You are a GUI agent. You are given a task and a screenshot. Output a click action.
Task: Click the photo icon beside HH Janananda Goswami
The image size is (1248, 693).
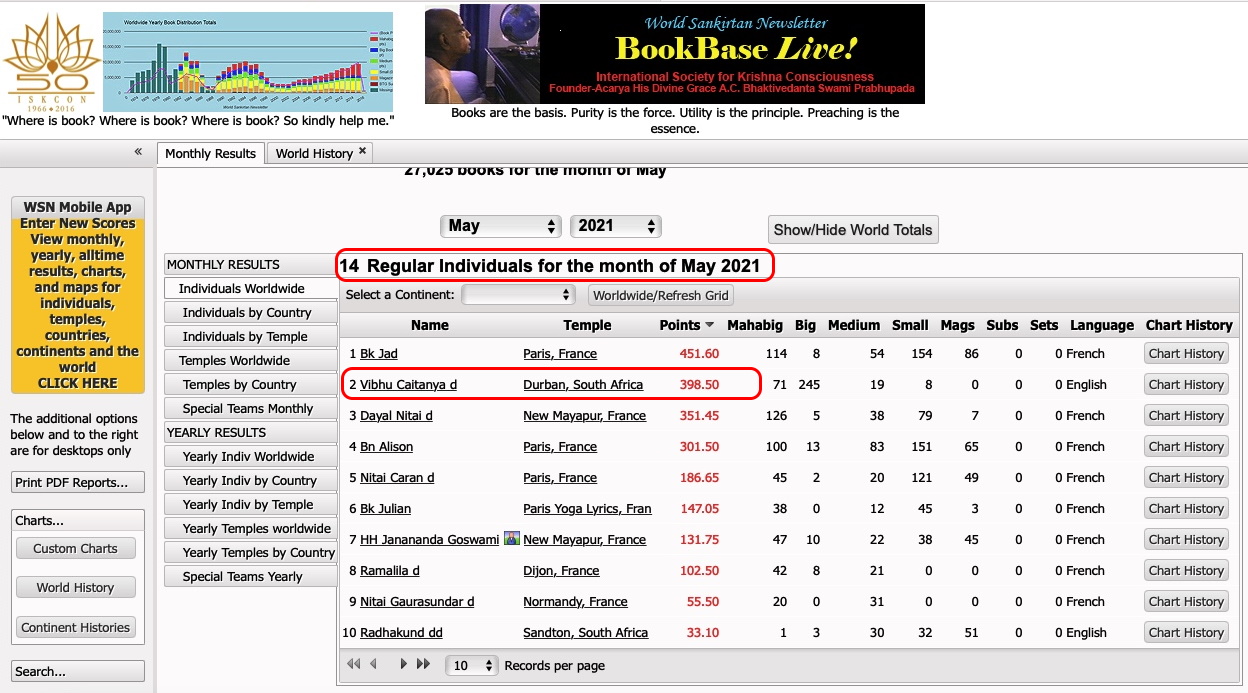[511, 539]
